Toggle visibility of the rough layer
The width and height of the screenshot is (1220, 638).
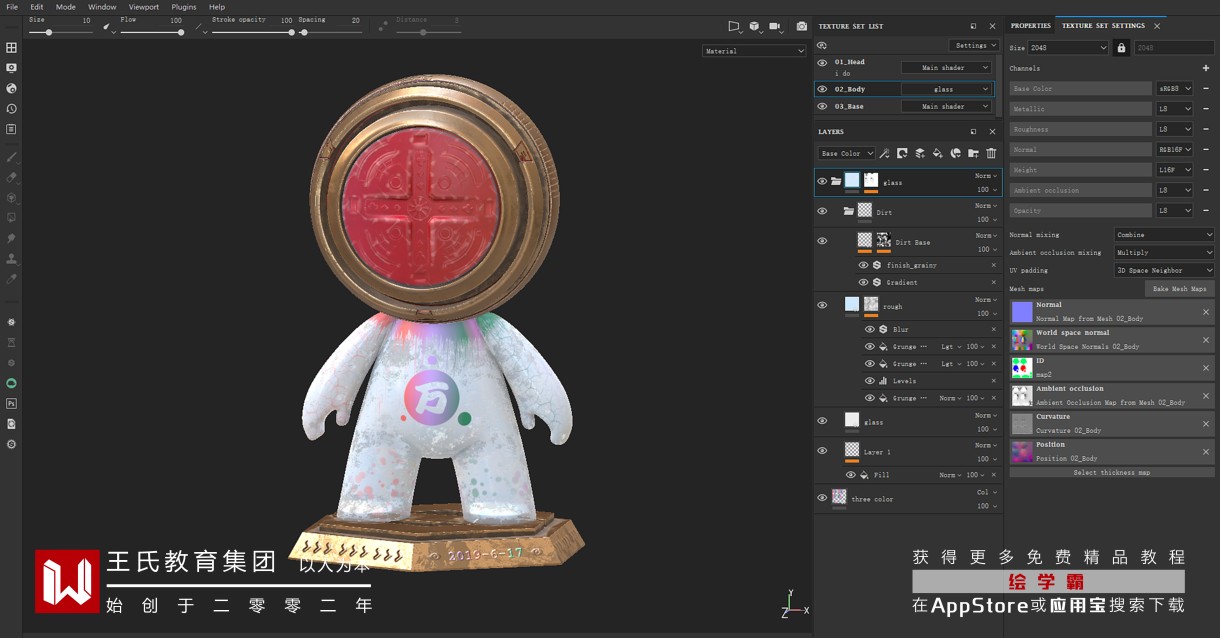(823, 306)
